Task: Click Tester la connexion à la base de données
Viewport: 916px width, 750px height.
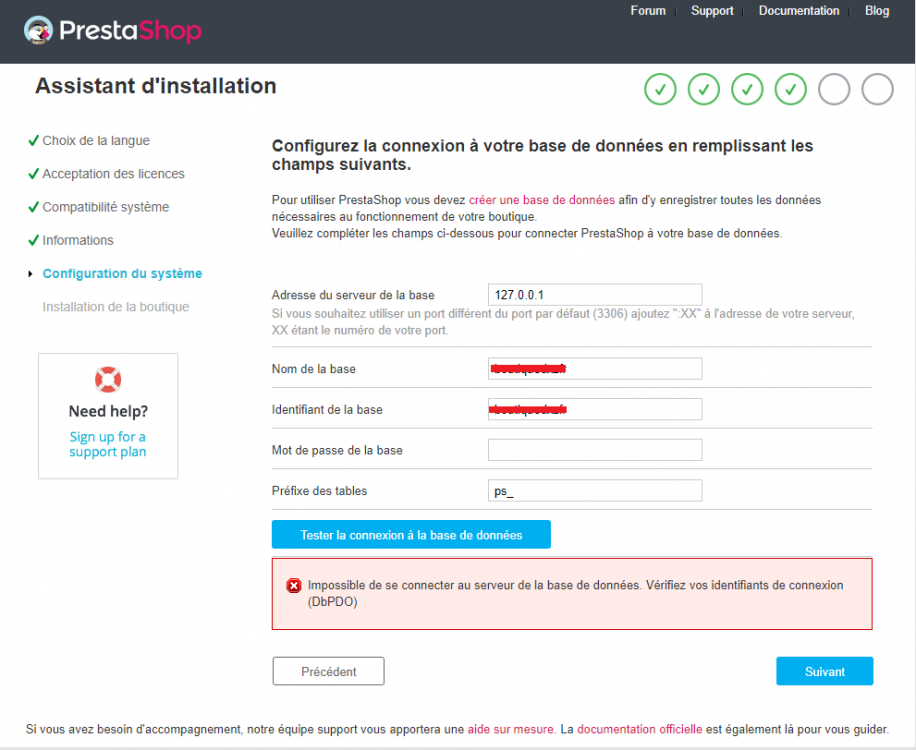Action: 411,534
